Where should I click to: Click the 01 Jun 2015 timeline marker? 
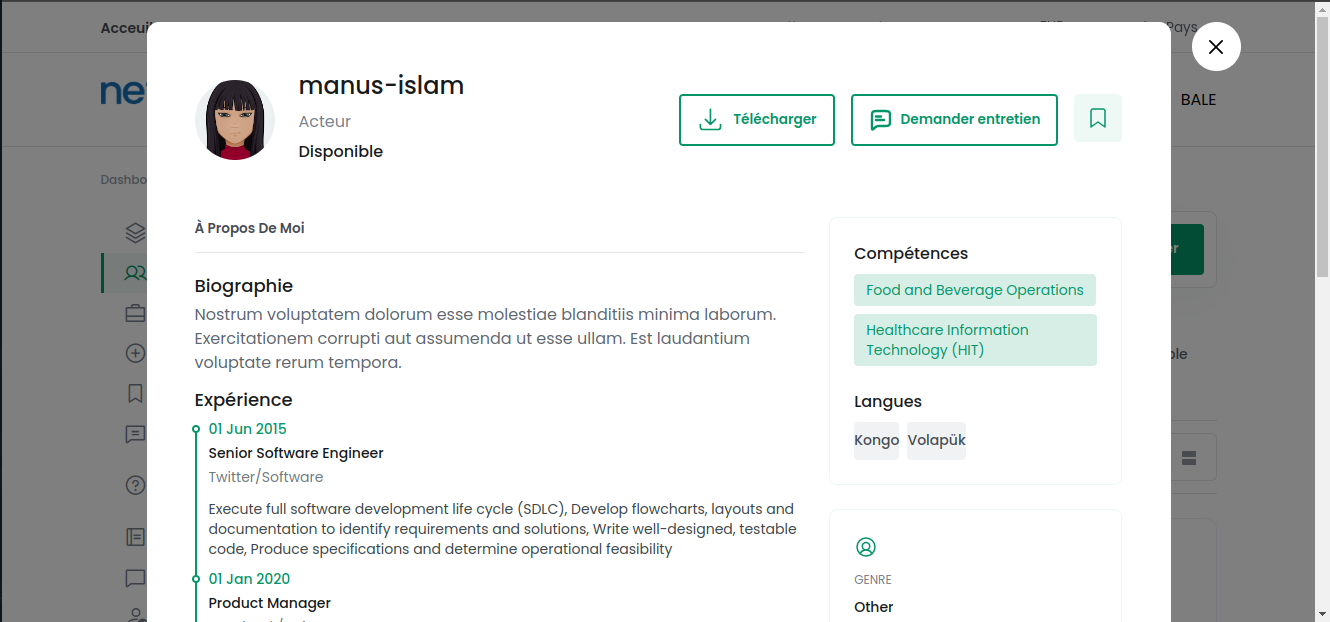[196, 429]
